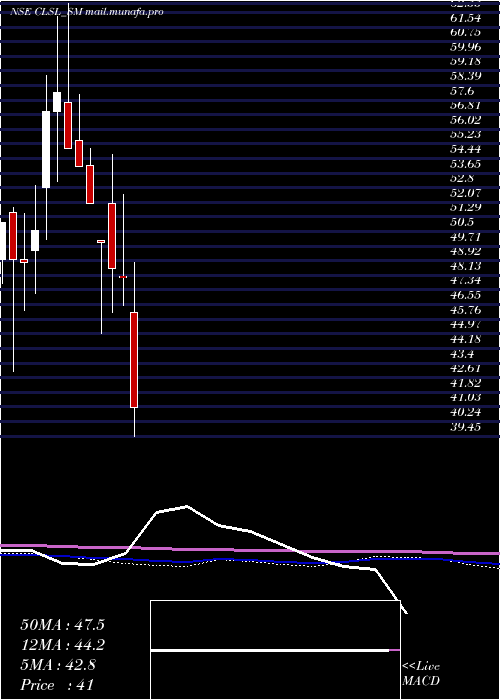The image size is (500, 700).
Task: Click the 58.39 price axis label
Action: 466,76
